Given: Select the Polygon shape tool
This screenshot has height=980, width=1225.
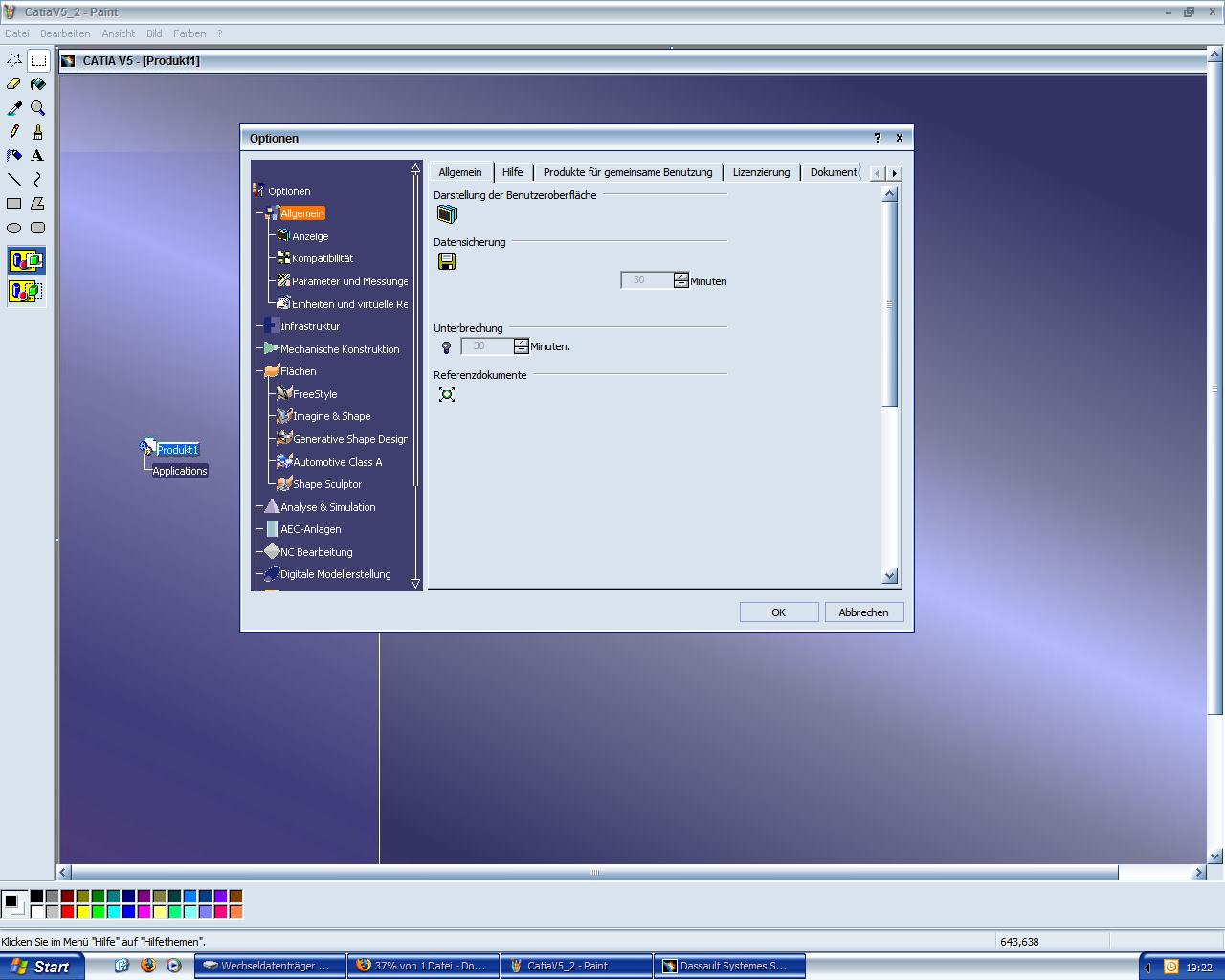Looking at the screenshot, I should [38, 203].
